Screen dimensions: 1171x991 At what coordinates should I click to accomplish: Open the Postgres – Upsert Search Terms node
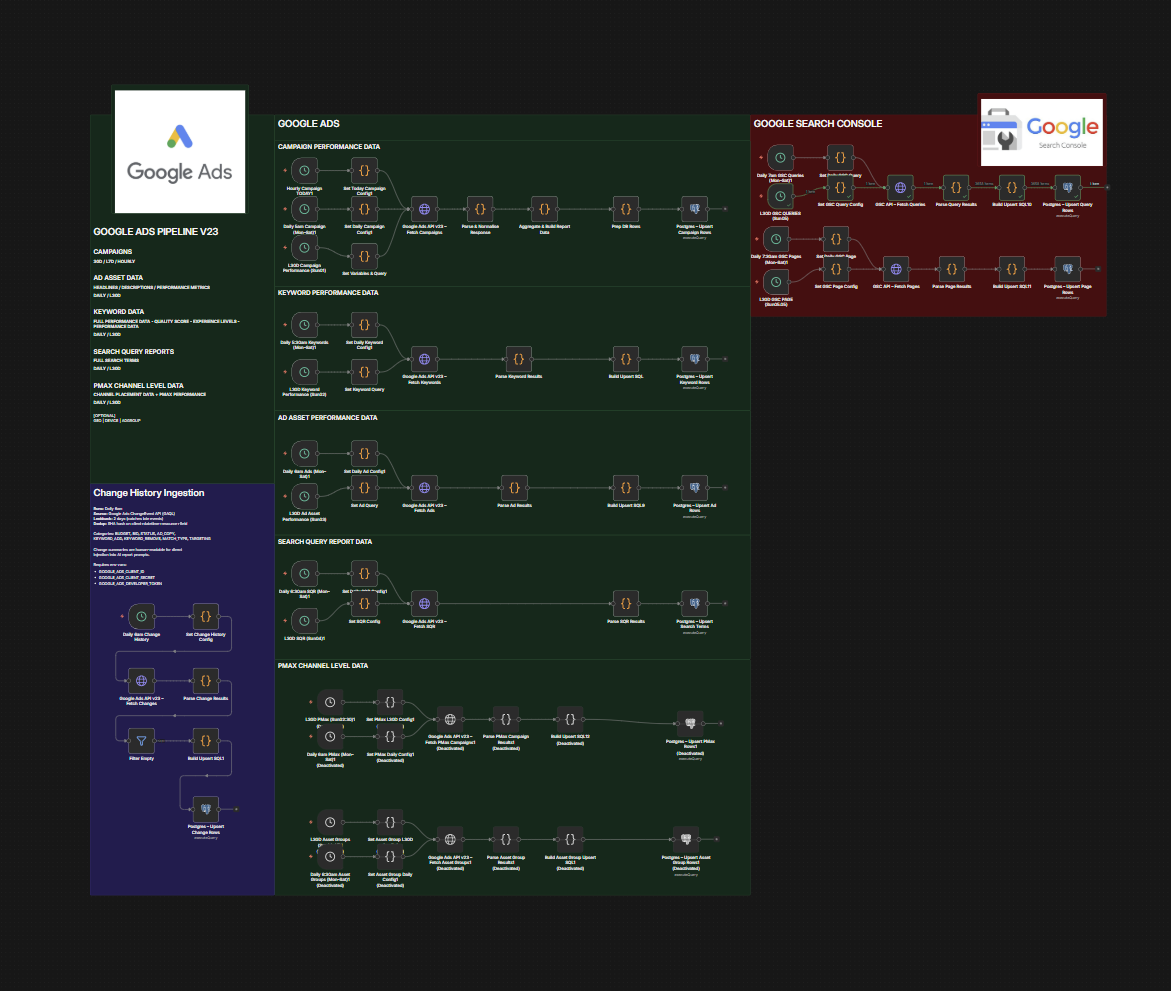click(695, 603)
